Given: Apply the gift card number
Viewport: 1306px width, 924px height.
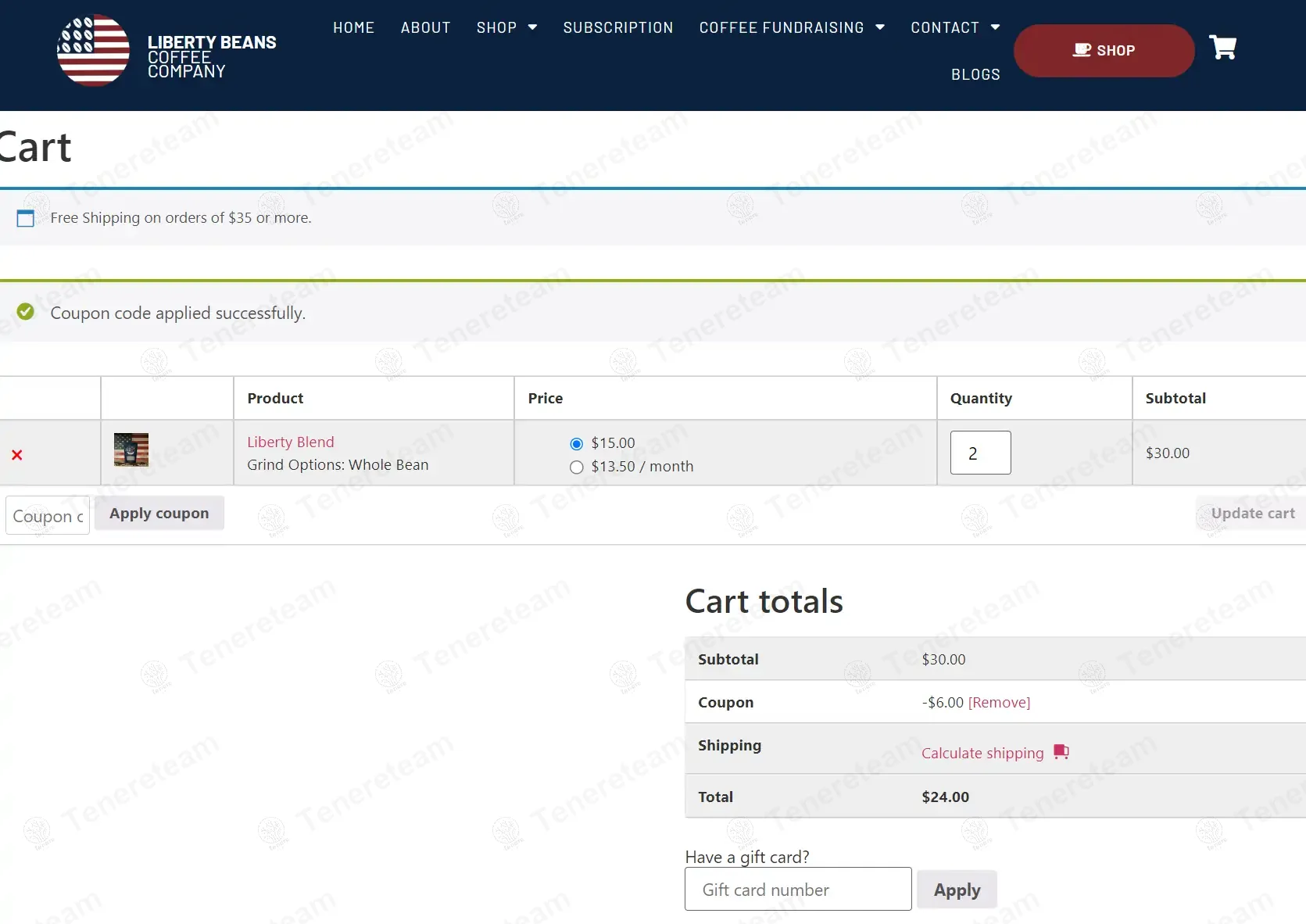Looking at the screenshot, I should click(957, 890).
